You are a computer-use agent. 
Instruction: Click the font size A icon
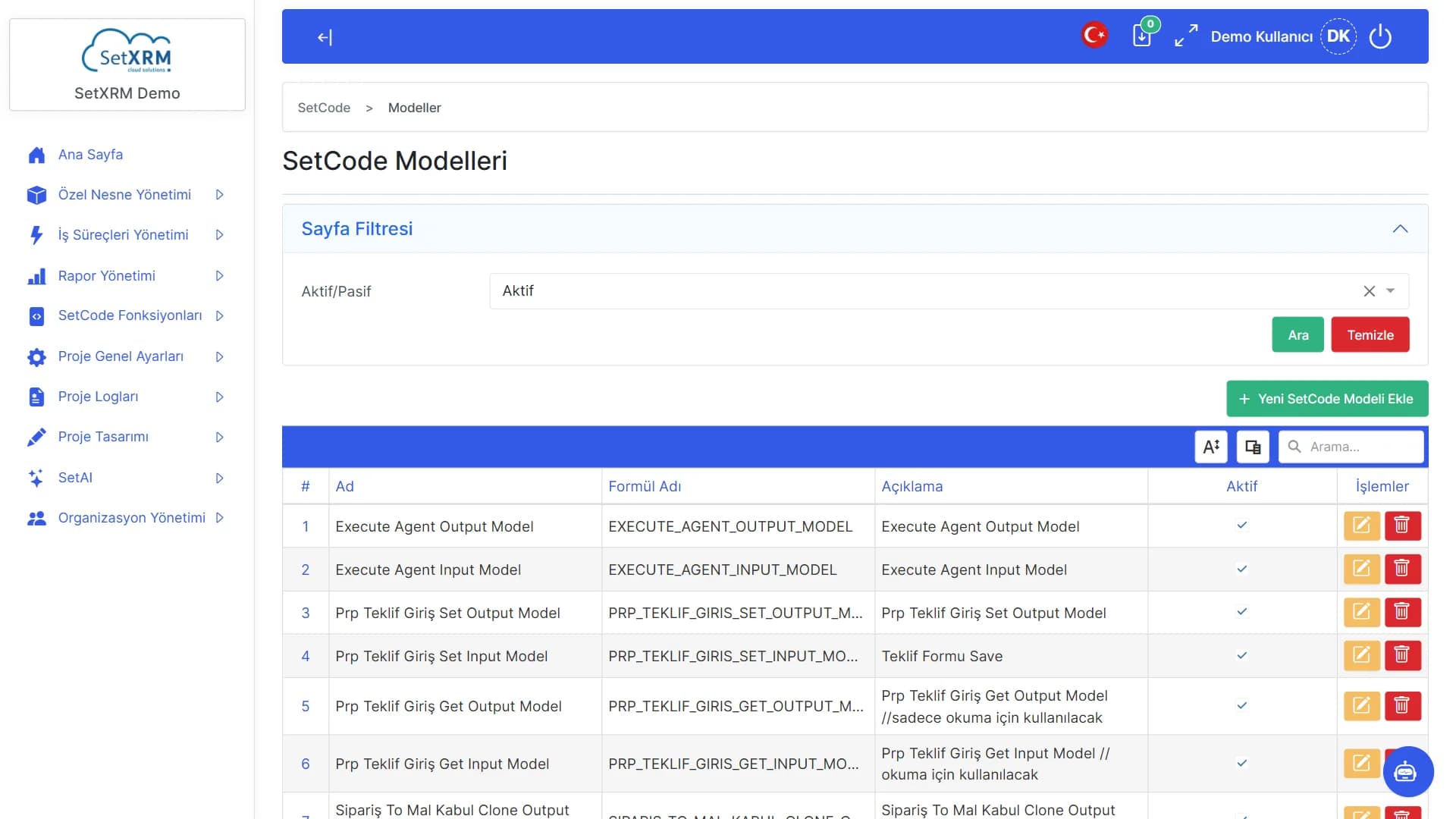tap(1211, 447)
